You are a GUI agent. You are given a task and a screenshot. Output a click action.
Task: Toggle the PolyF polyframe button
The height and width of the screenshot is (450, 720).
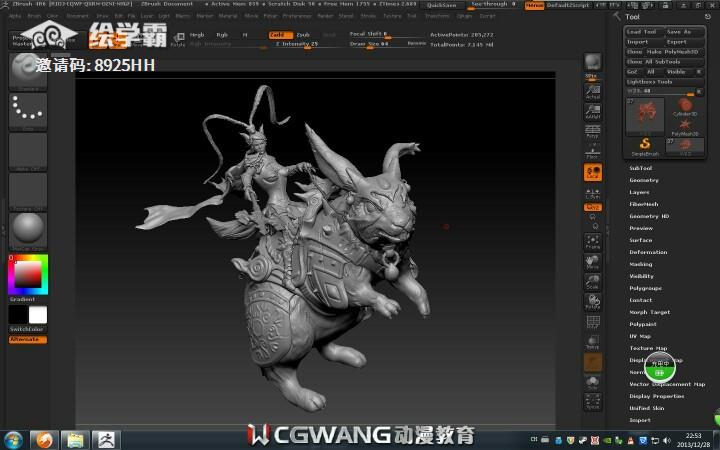point(593,321)
